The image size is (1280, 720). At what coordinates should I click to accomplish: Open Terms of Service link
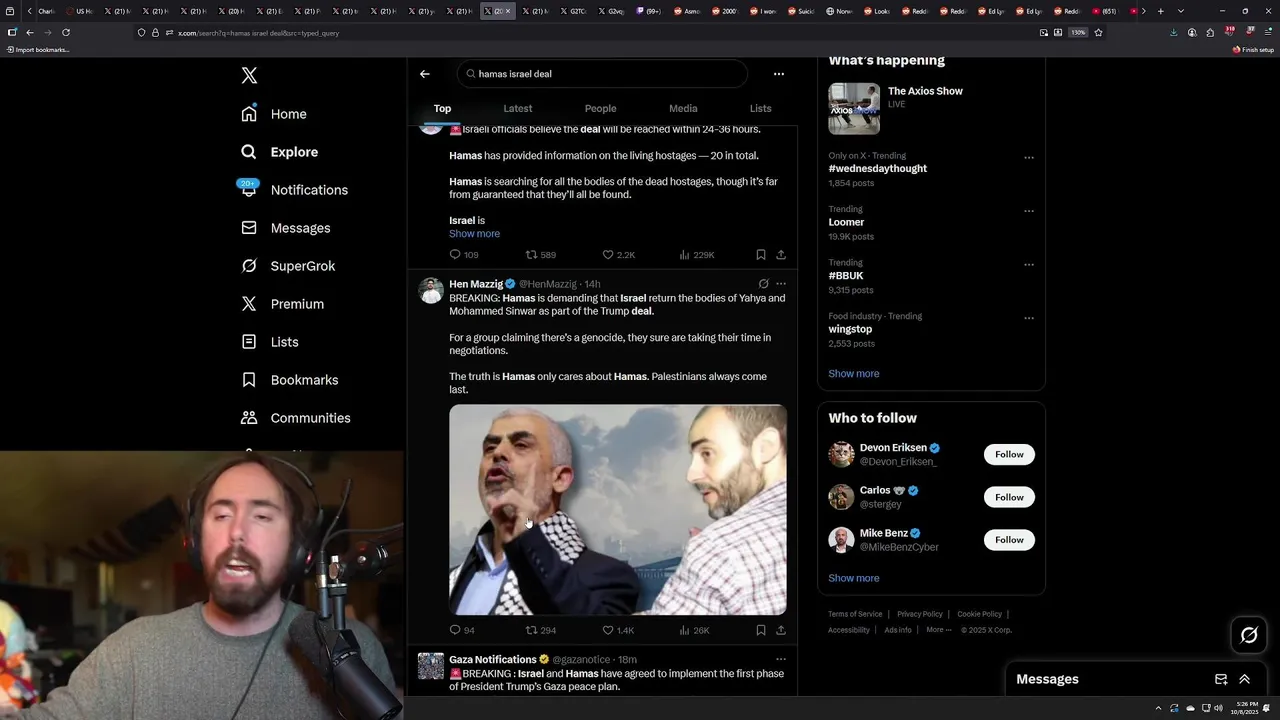855,614
